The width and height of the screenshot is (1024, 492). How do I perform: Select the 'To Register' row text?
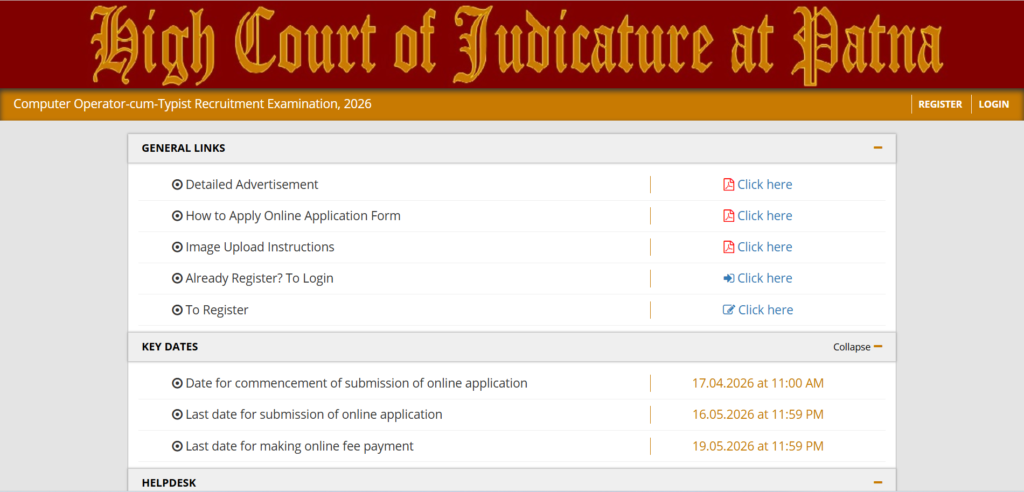point(217,310)
